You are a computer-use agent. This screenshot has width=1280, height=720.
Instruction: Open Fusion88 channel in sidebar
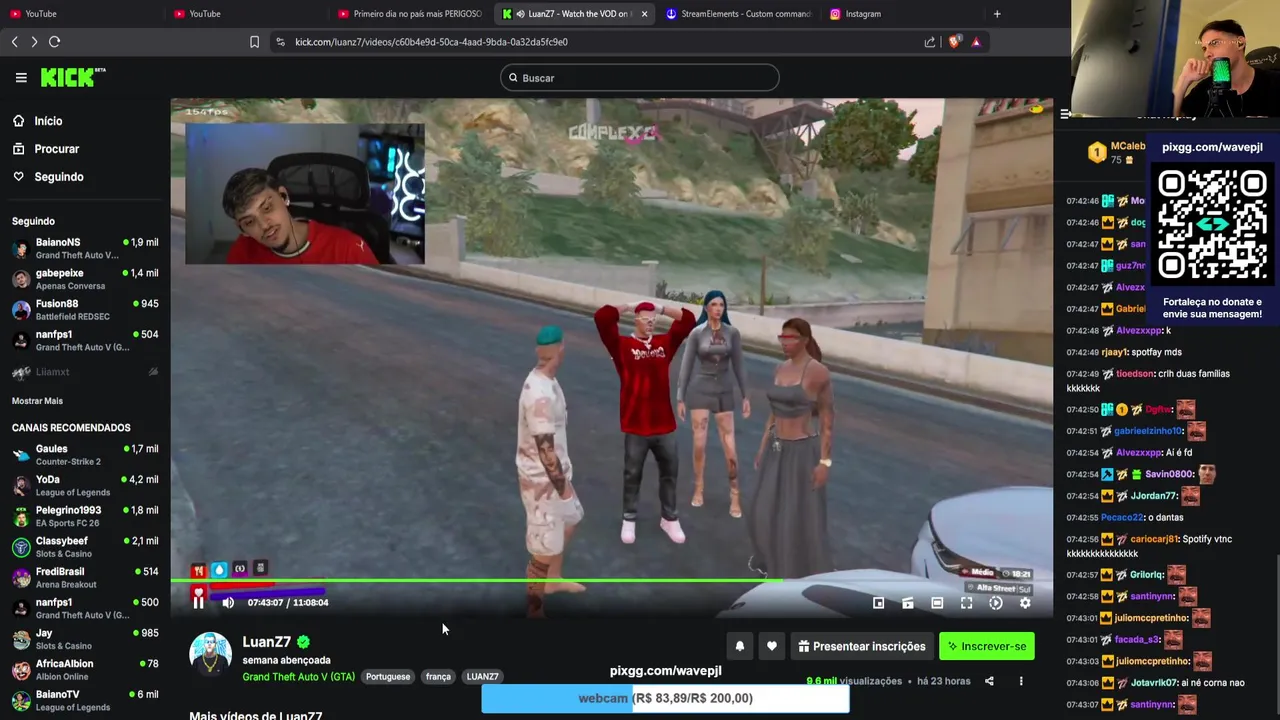coord(85,310)
